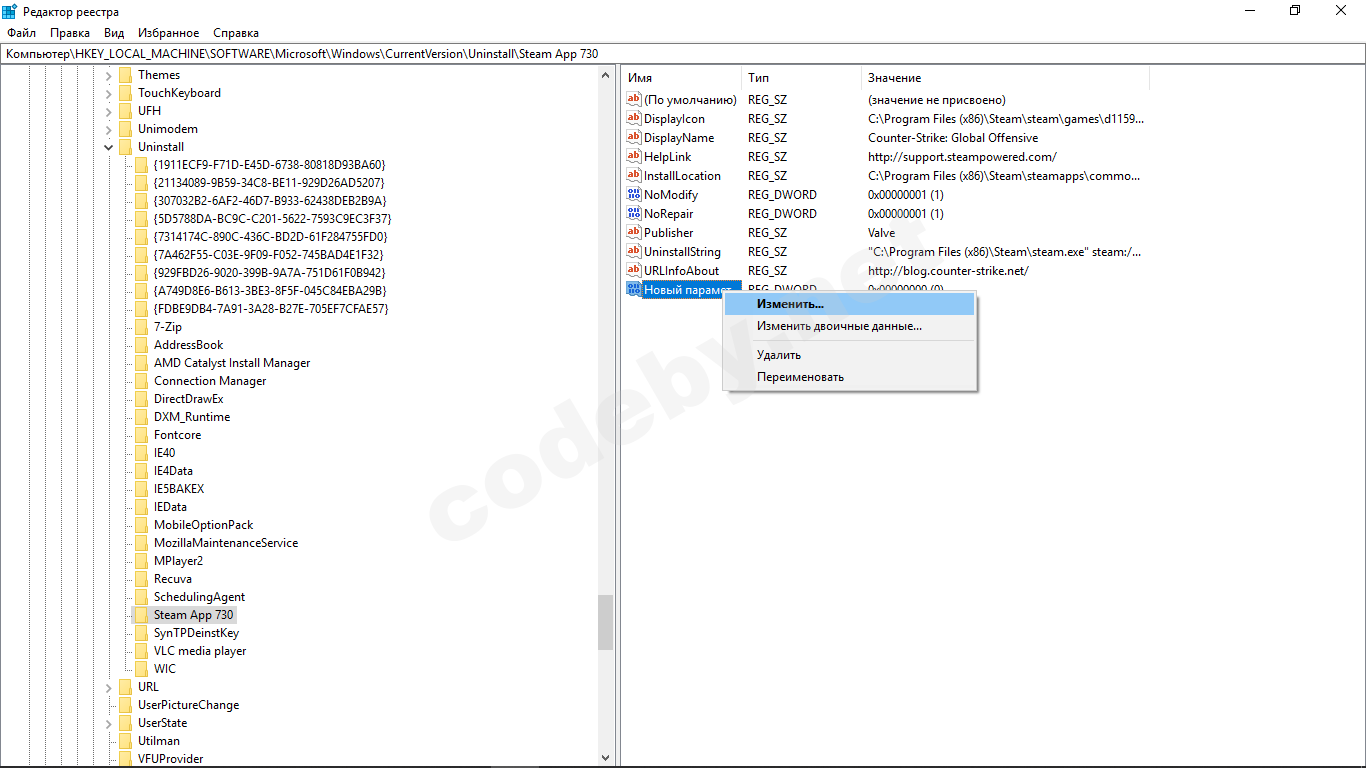Click the folder icon beside Fontcore
The width and height of the screenshot is (1366, 768).
141,435
